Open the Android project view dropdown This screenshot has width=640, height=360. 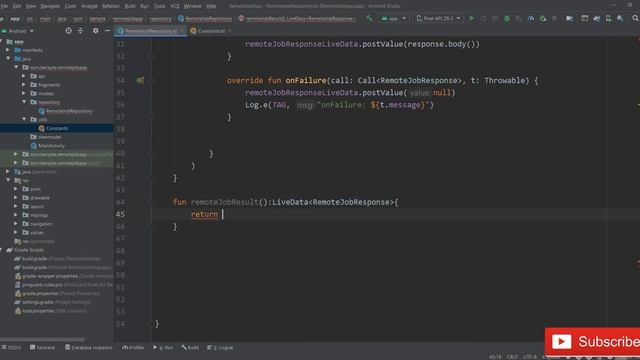(x=18, y=31)
